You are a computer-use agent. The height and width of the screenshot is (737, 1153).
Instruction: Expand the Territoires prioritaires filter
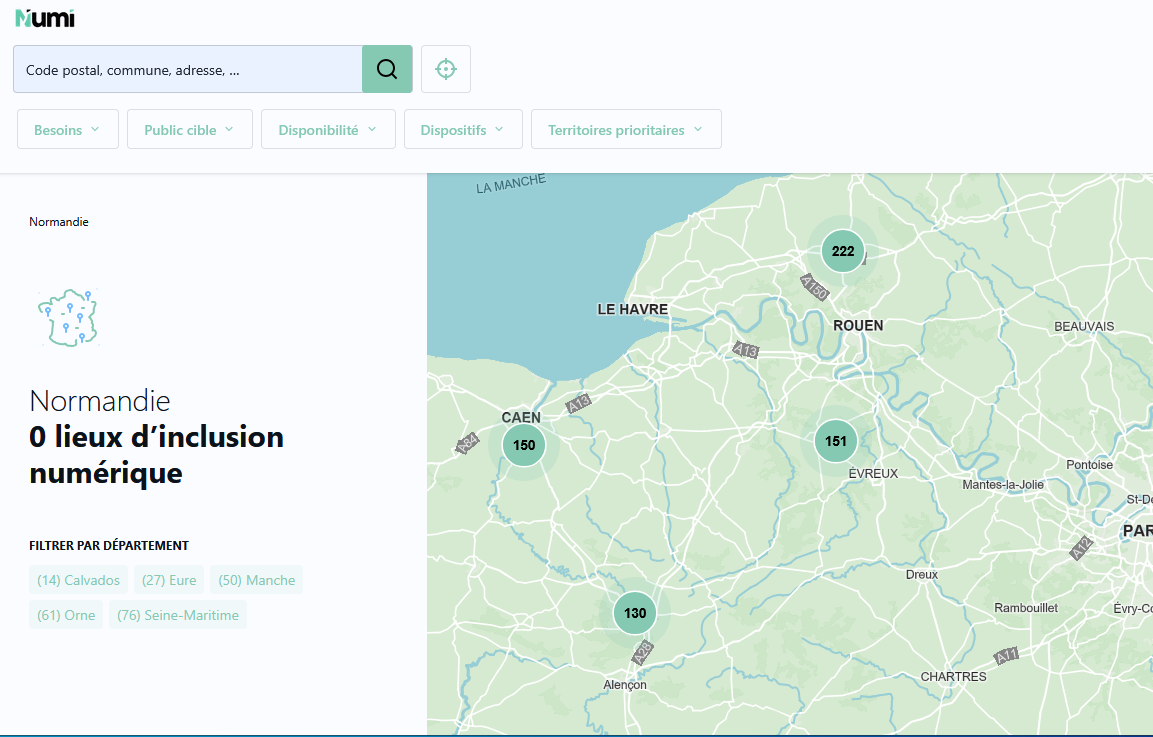point(626,130)
